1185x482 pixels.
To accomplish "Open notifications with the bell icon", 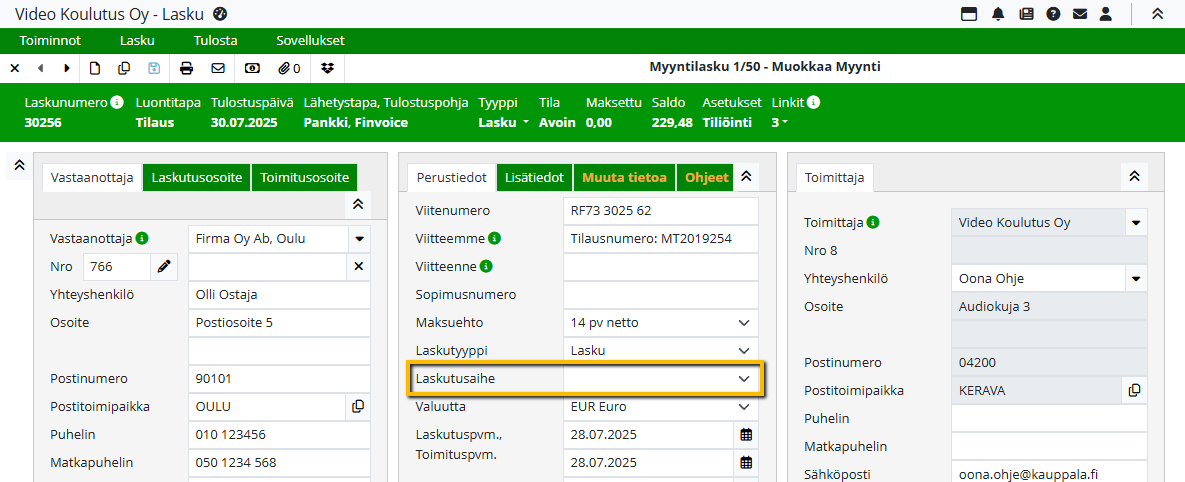I will [997, 14].
